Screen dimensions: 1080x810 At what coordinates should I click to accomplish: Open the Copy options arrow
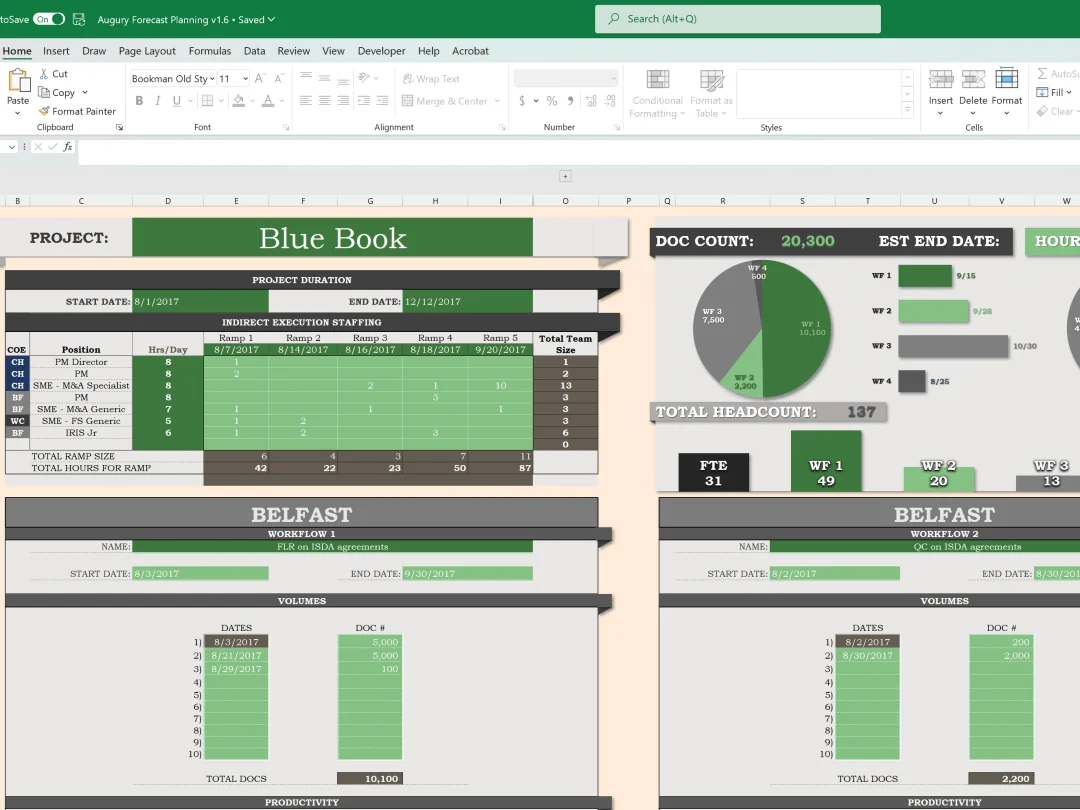[85, 92]
